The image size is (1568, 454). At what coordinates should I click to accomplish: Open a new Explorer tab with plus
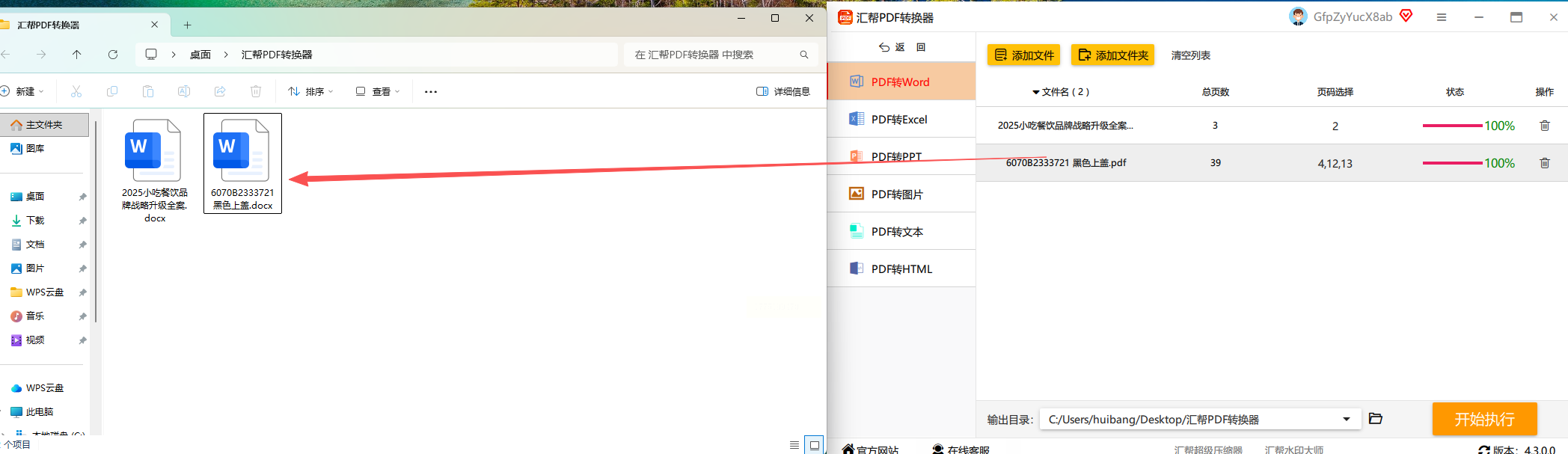(187, 25)
